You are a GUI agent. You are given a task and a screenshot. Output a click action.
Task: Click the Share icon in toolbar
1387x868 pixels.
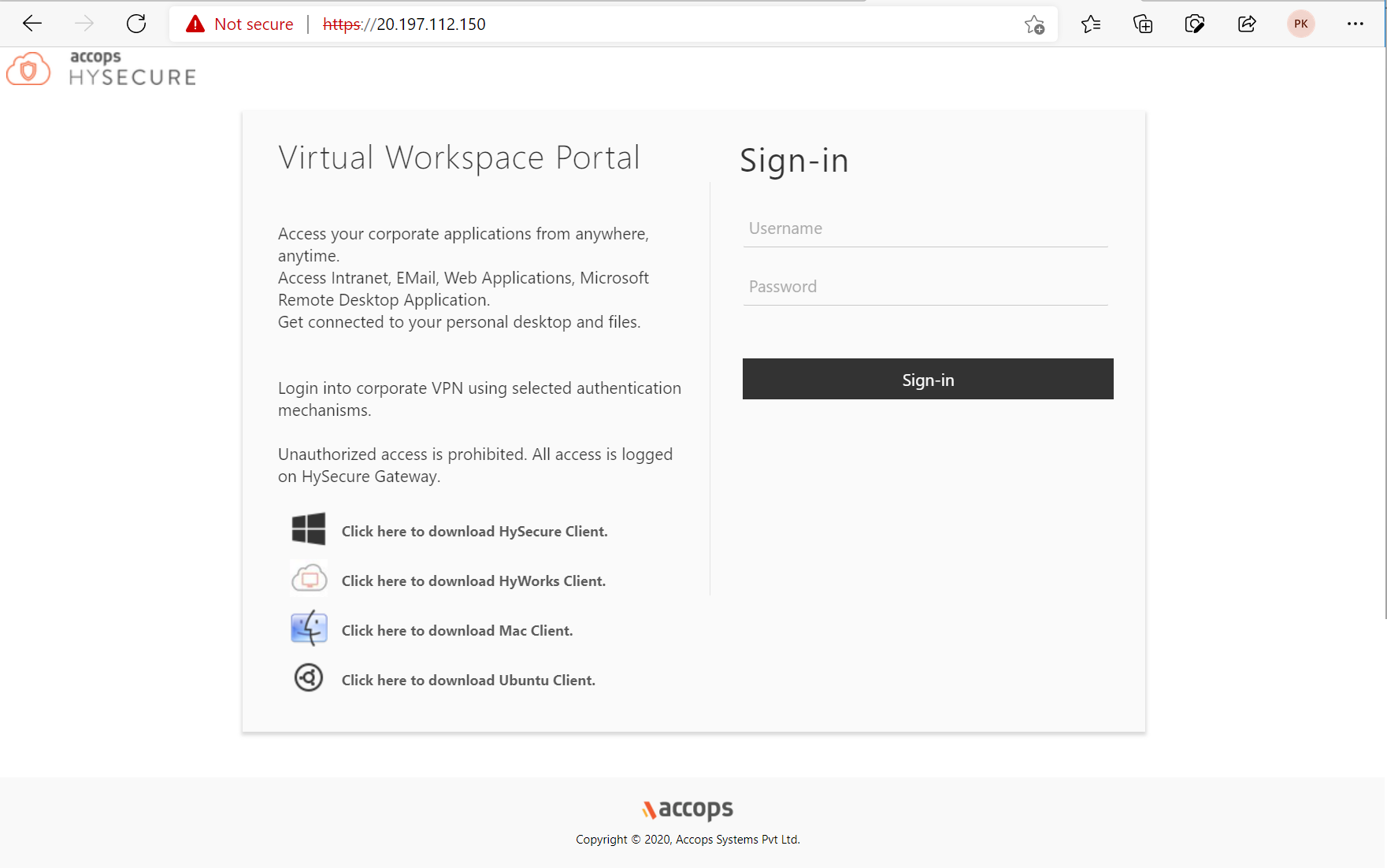click(x=1247, y=24)
